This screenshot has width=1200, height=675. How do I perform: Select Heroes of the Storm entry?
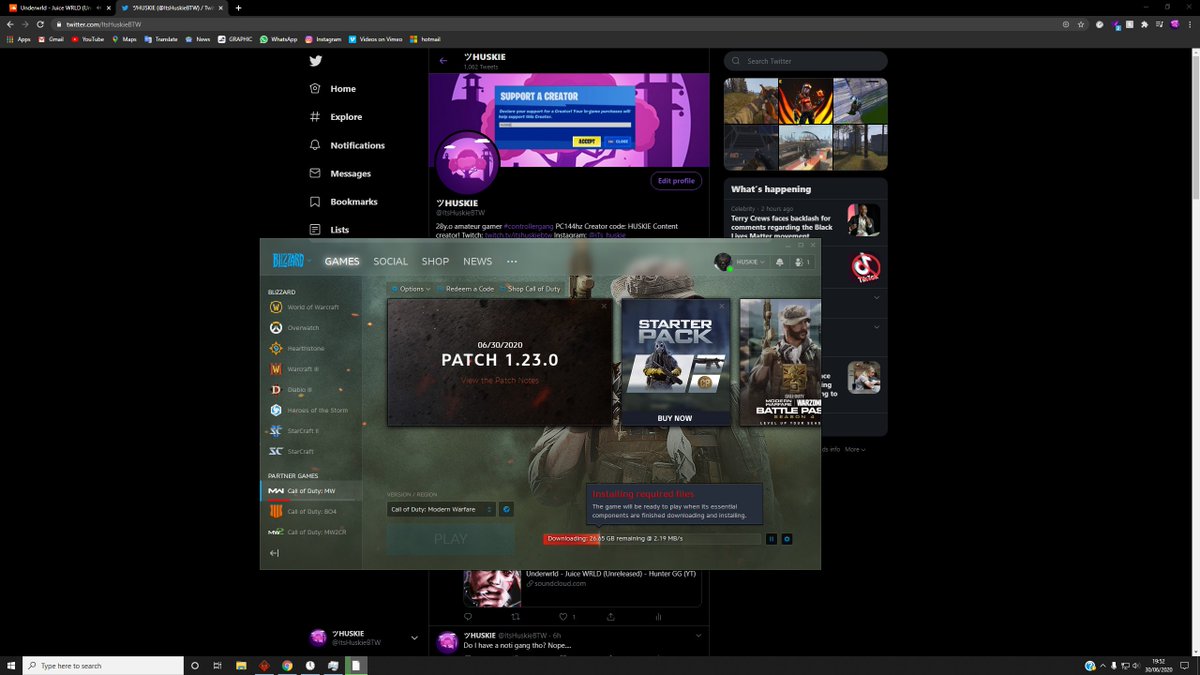pyautogui.click(x=308, y=410)
